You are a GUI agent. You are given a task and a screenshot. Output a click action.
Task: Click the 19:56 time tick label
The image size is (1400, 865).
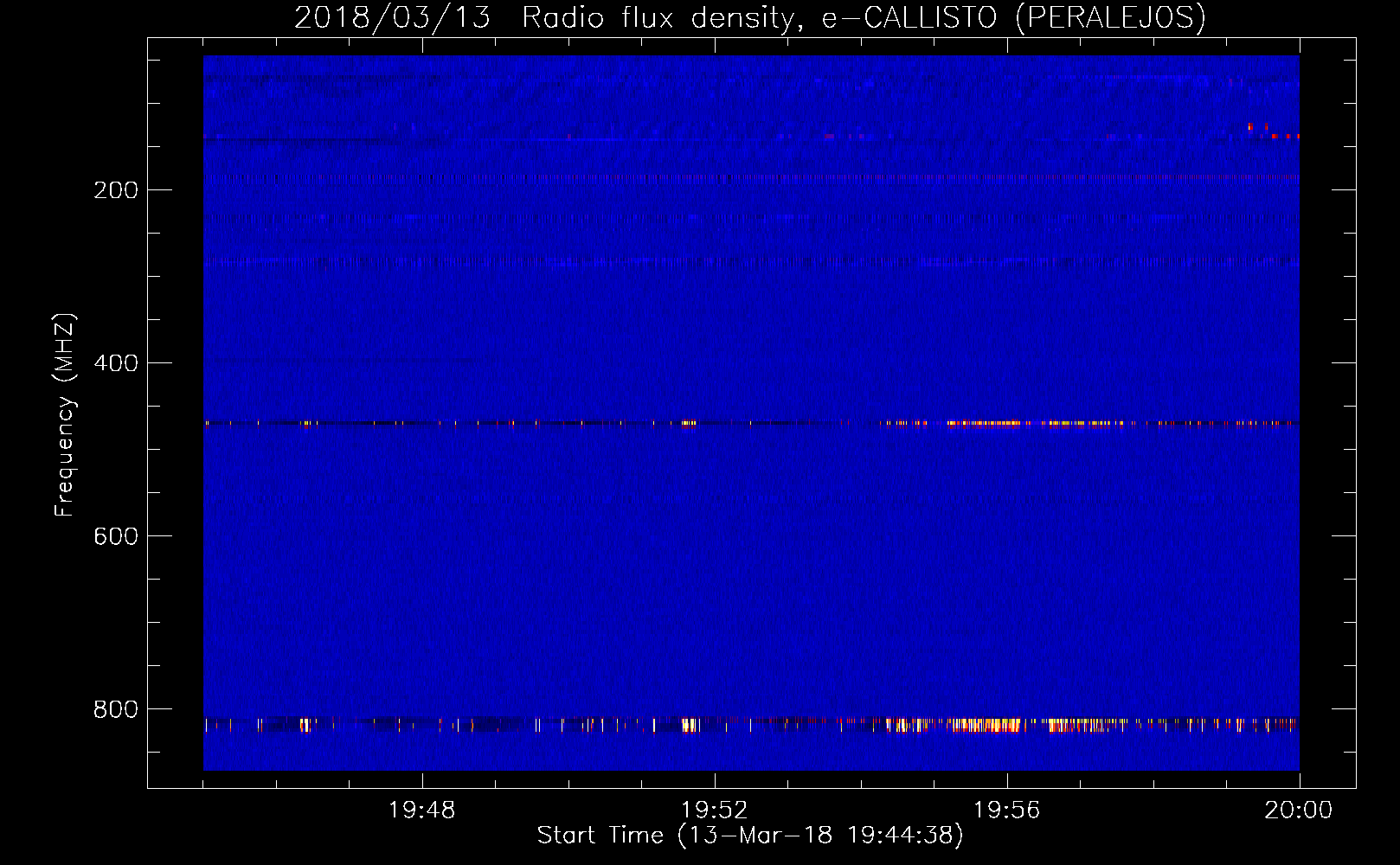(x=1007, y=811)
